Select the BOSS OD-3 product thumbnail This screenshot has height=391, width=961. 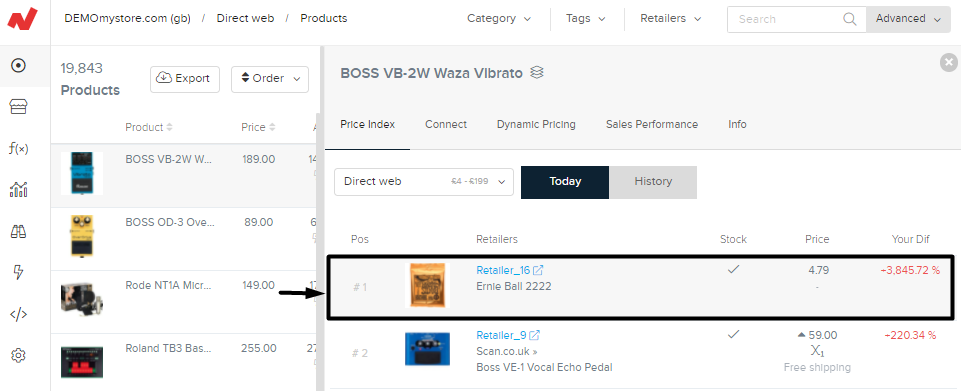82,236
